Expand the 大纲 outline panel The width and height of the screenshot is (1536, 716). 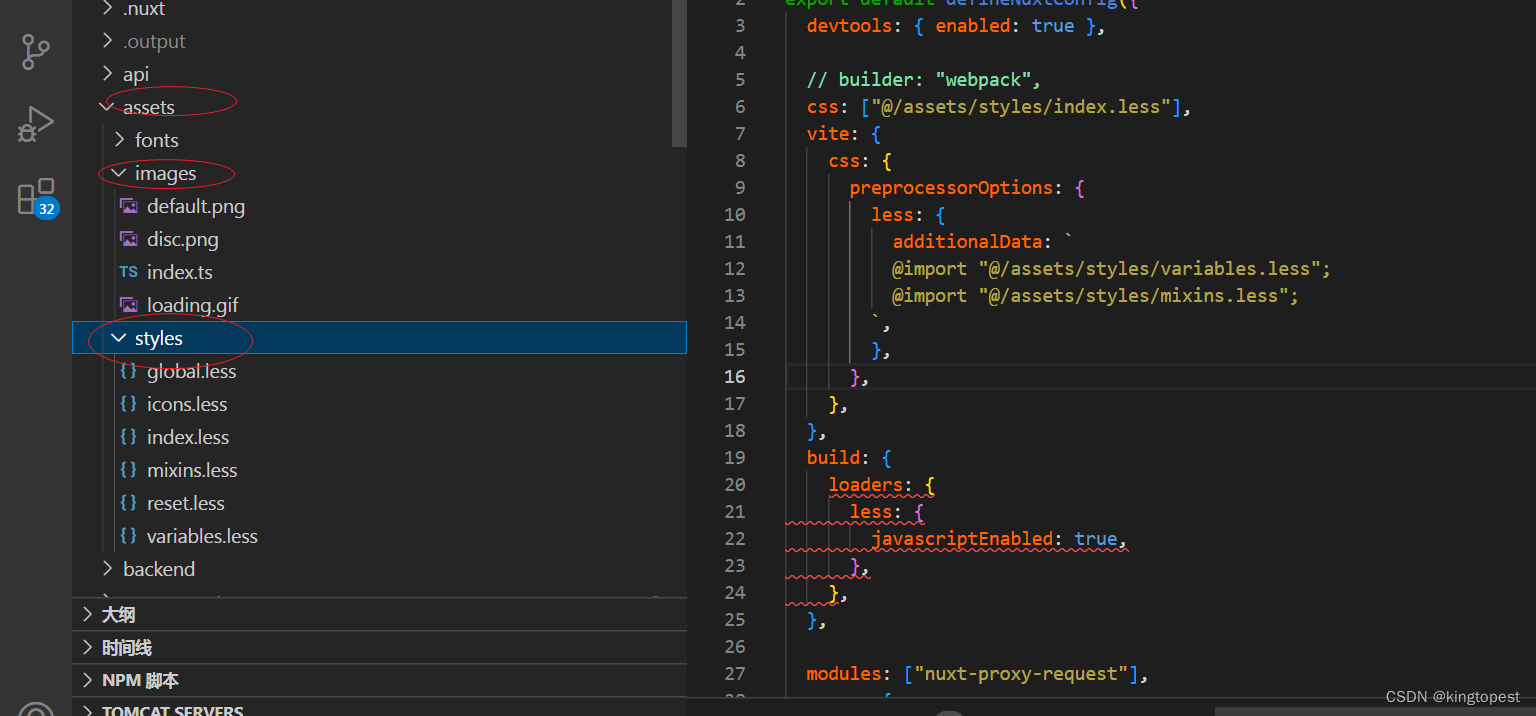pyautogui.click(x=380, y=614)
